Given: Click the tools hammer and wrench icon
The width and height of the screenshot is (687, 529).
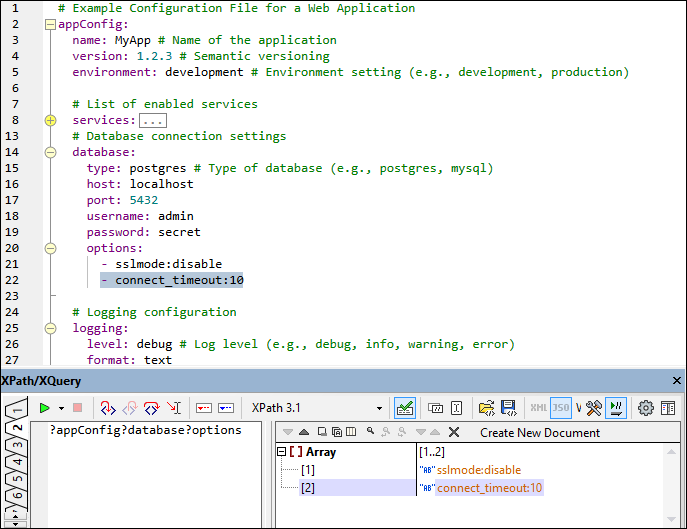Looking at the screenshot, I should point(594,408).
